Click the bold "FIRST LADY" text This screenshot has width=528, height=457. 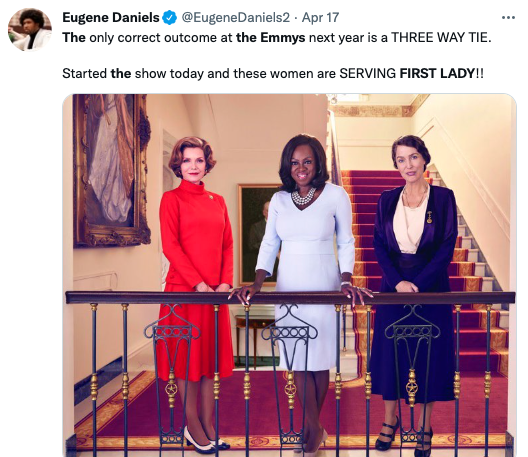[437, 73]
